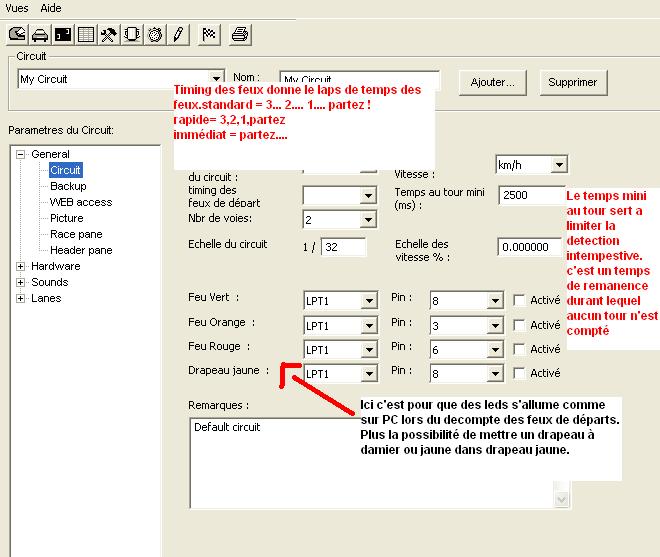660x557 pixels.
Task: Select the pencil edit toolbar icon
Action: [178, 34]
